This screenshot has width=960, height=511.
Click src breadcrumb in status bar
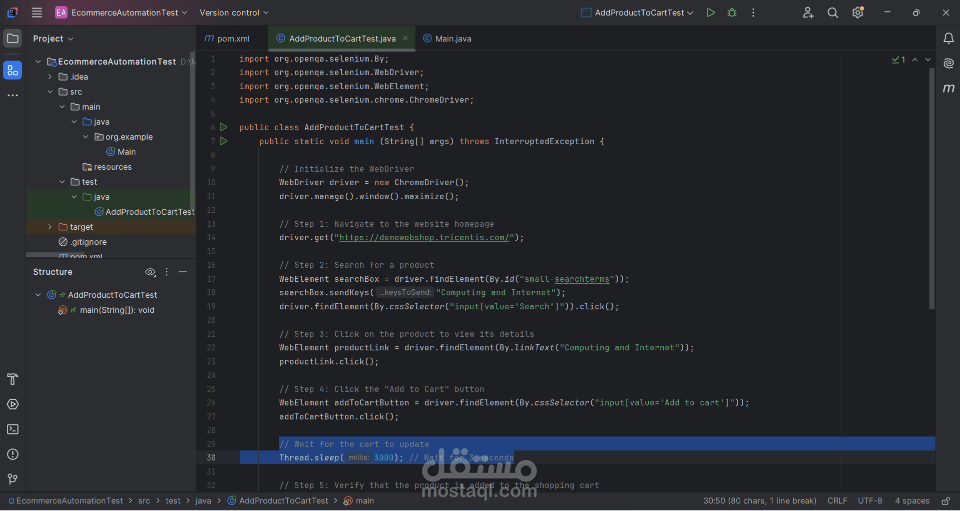click(144, 501)
